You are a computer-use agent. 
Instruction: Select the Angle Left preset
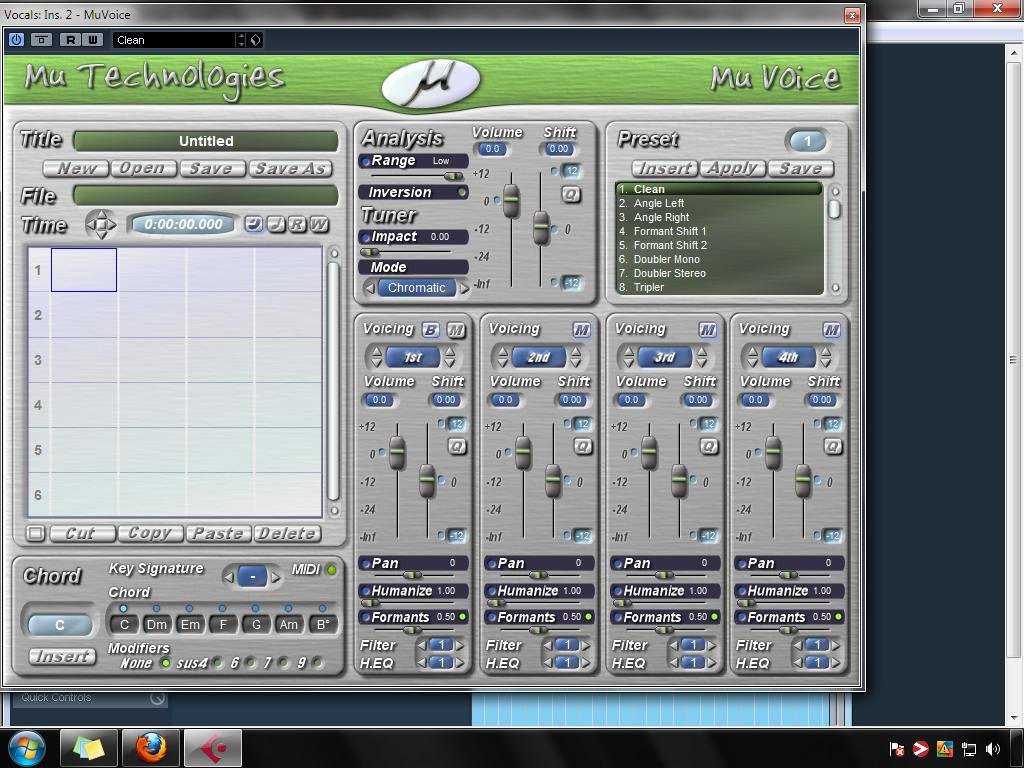coord(659,204)
